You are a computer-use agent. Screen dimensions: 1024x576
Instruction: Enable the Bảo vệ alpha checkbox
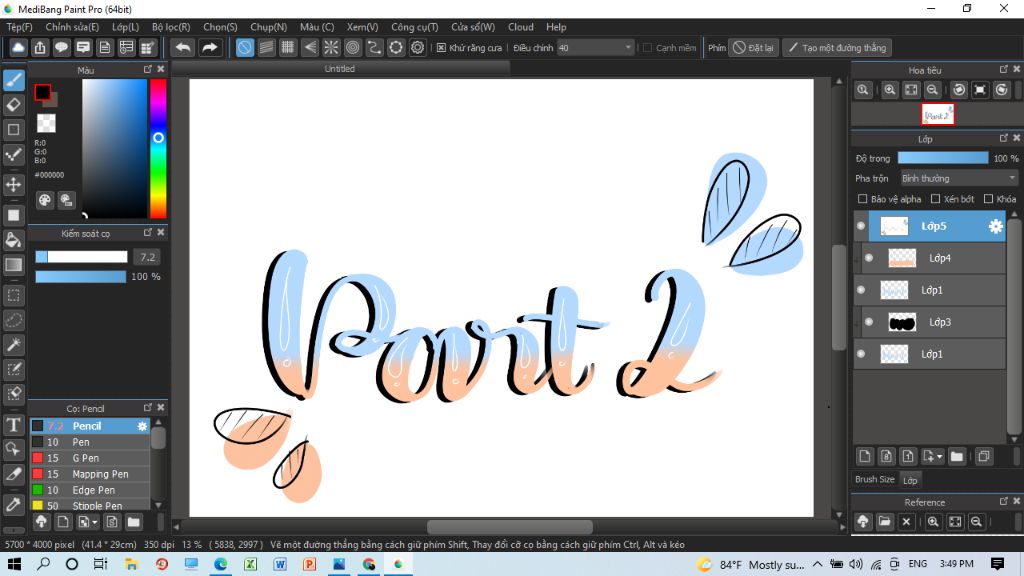(x=863, y=199)
